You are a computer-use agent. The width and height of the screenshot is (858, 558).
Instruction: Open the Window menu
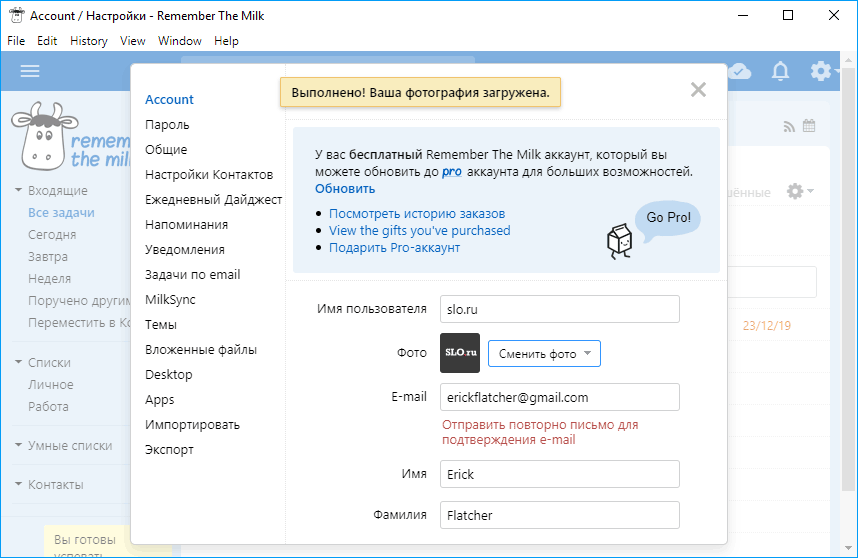click(x=179, y=41)
